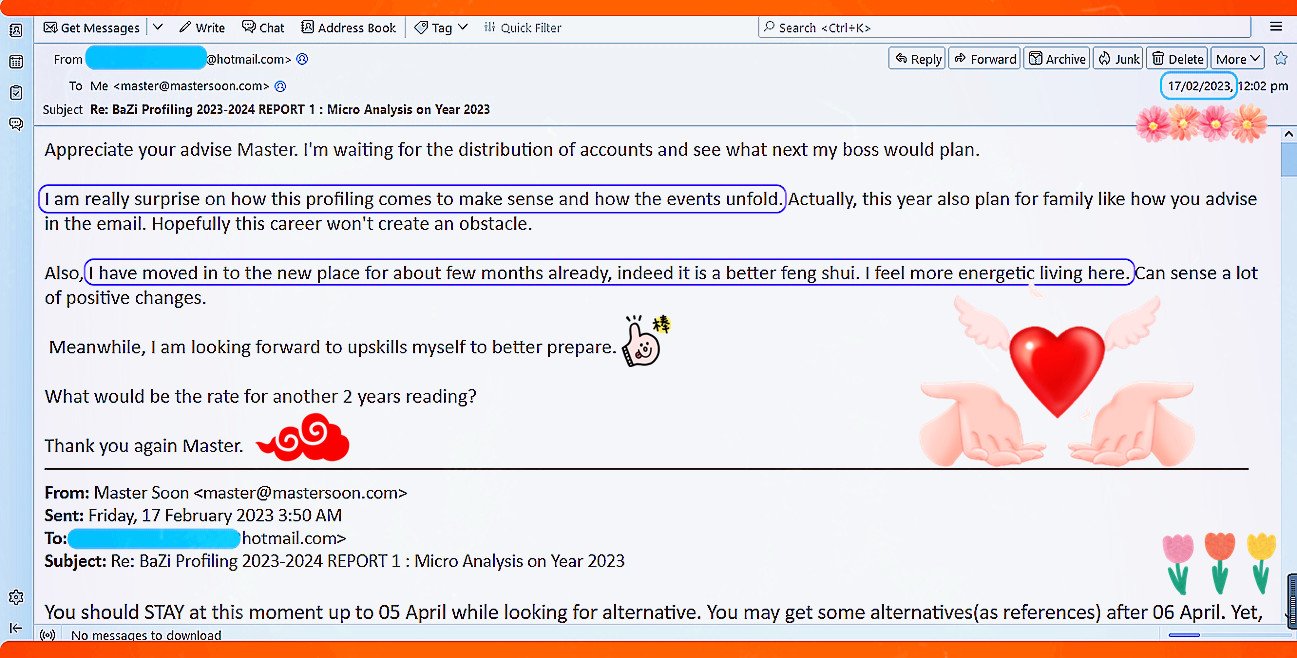Reply to this email

point(917,59)
